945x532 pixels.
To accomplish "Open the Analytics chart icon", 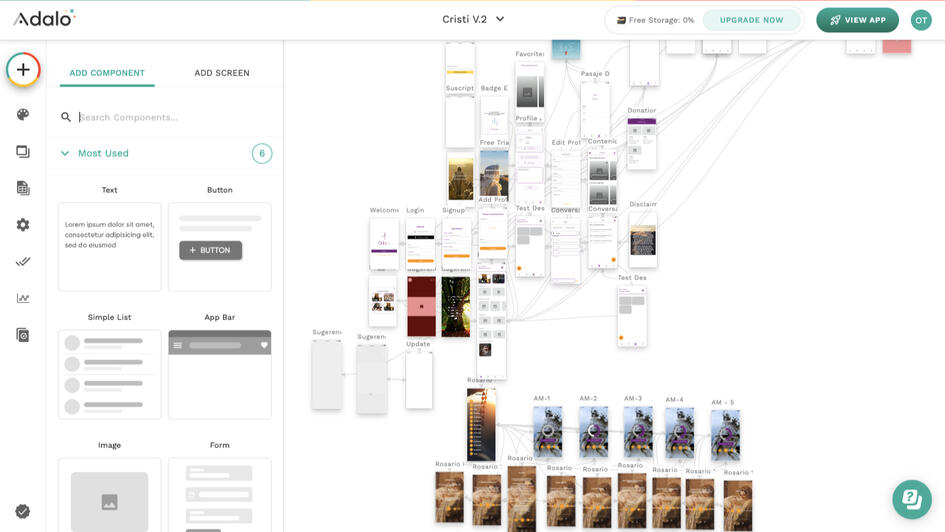I will (x=23, y=298).
